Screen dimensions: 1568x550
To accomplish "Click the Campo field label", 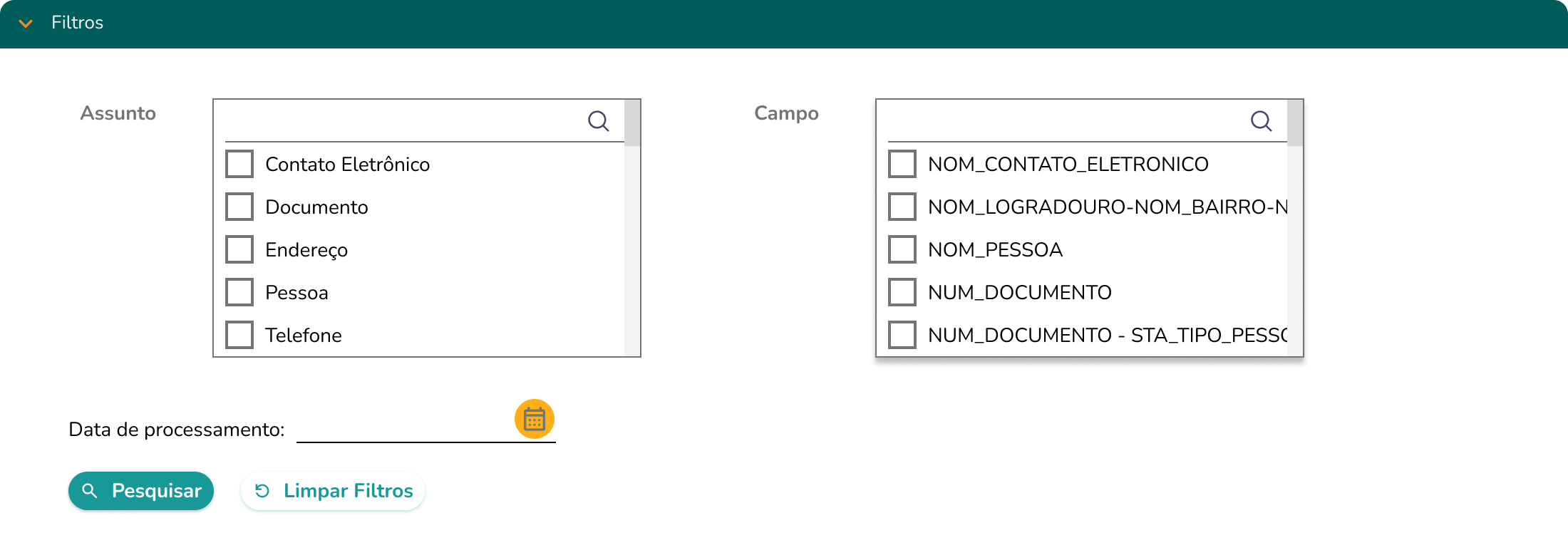I will [x=786, y=113].
